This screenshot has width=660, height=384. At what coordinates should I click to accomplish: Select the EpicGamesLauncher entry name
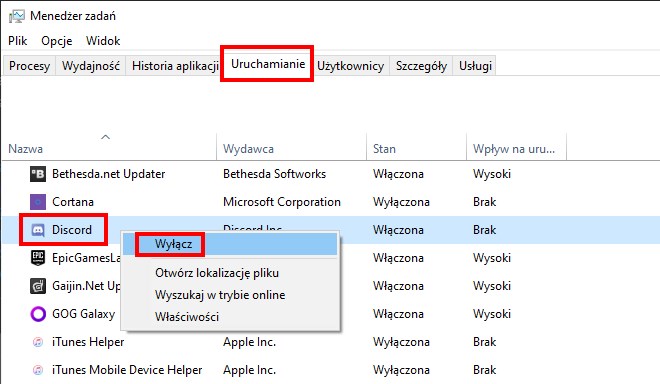tap(86, 258)
